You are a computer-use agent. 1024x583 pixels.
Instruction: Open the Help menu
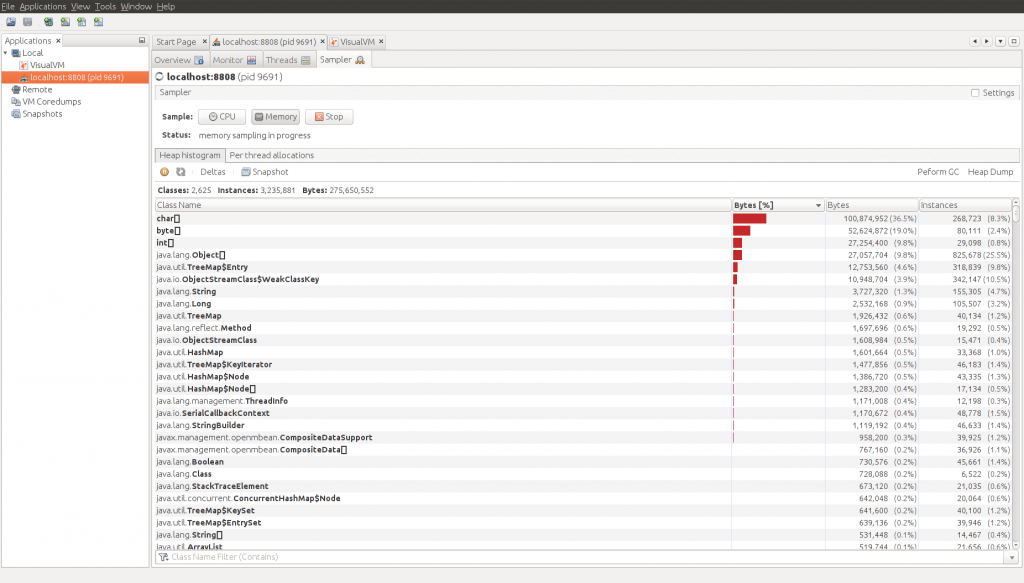[166, 7]
